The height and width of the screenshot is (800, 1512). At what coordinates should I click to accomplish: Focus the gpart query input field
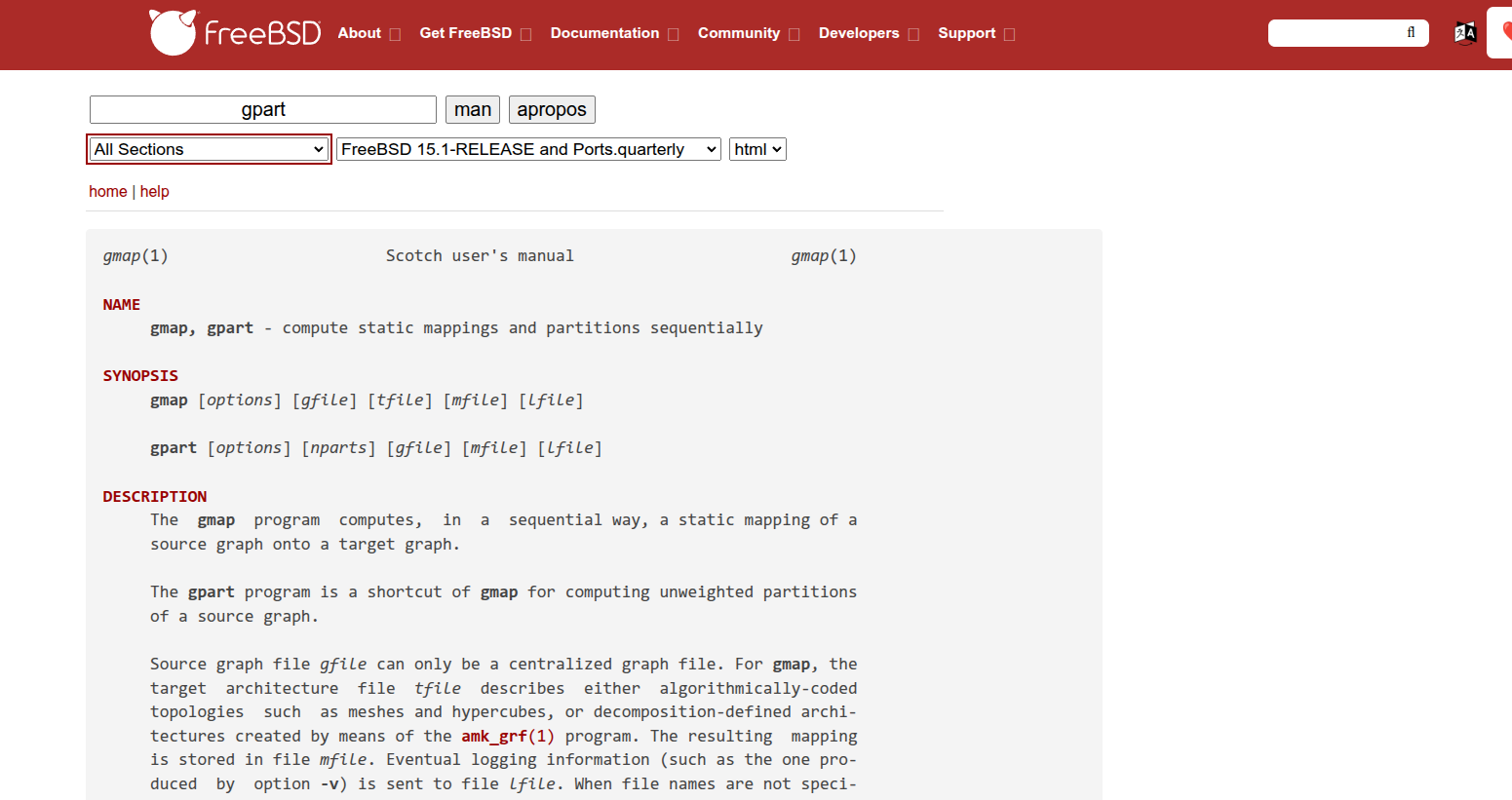[263, 109]
